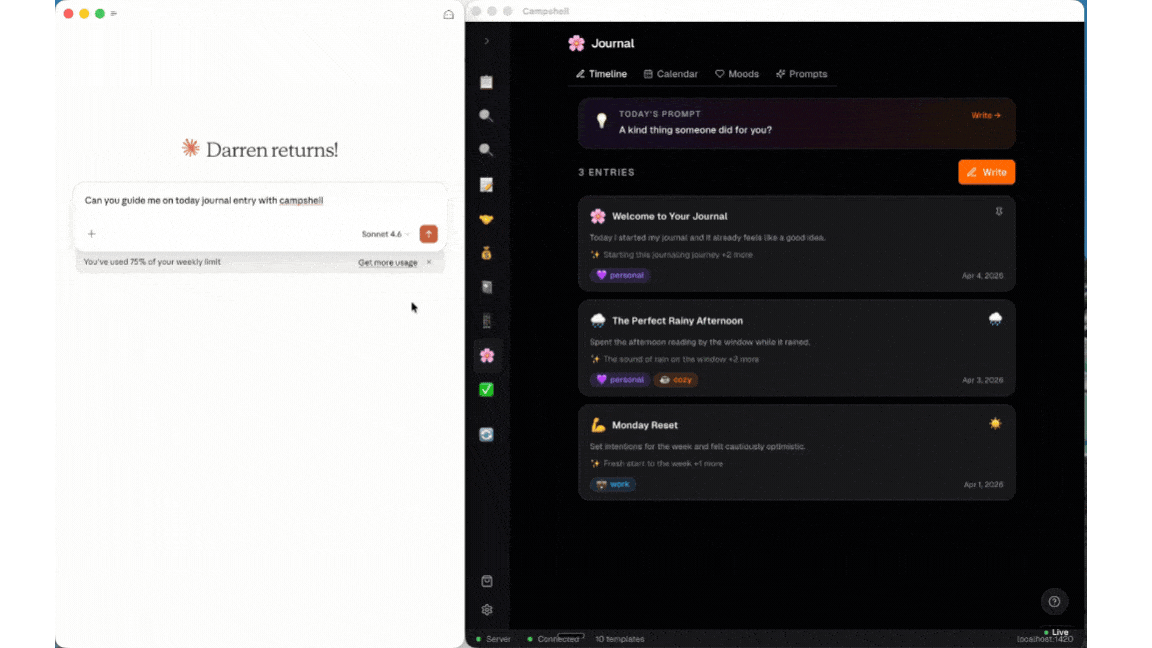This screenshot has width=1152, height=648.
Task: Switch to the Calendar tab
Action: click(671, 74)
